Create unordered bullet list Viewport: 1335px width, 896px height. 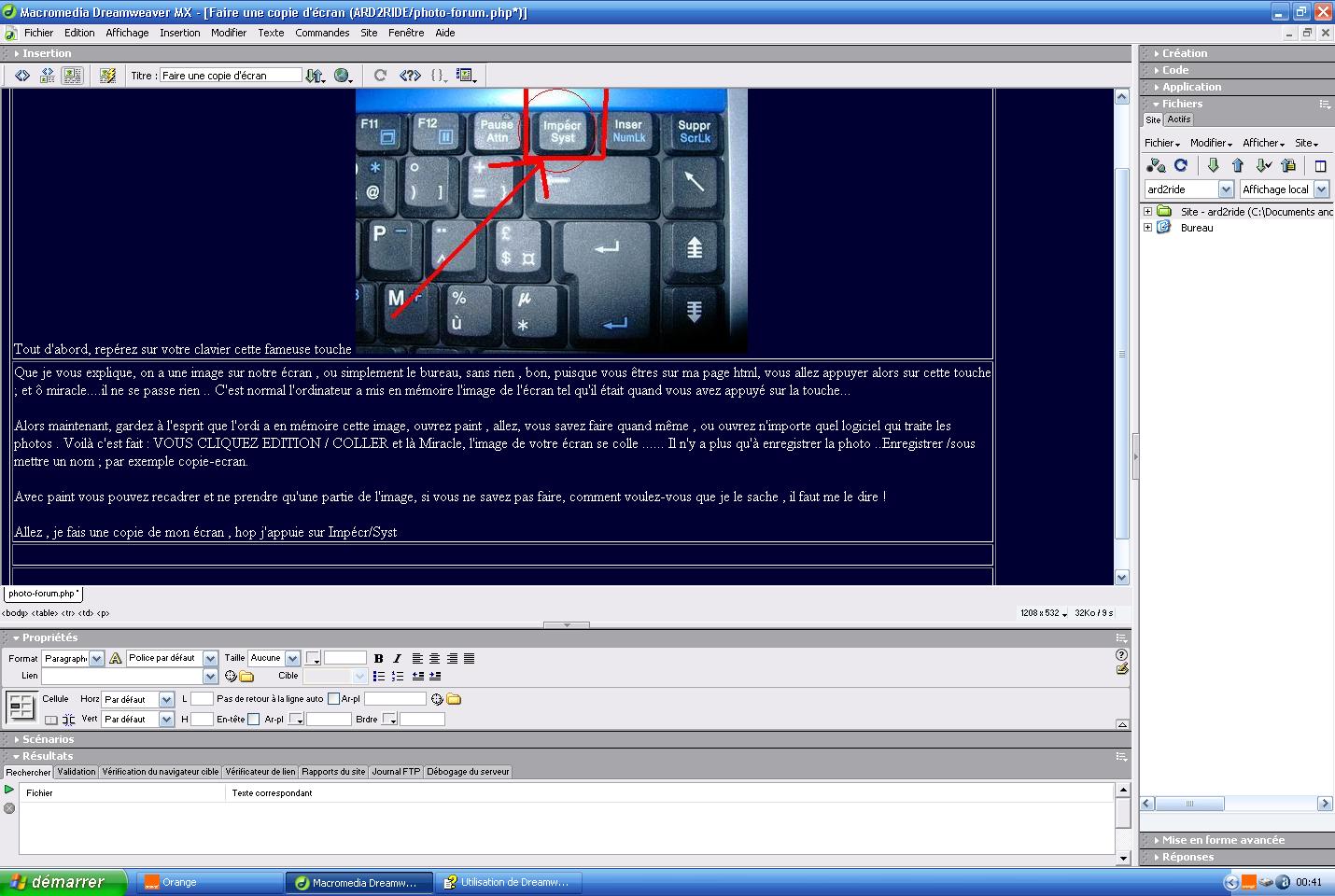click(x=378, y=676)
